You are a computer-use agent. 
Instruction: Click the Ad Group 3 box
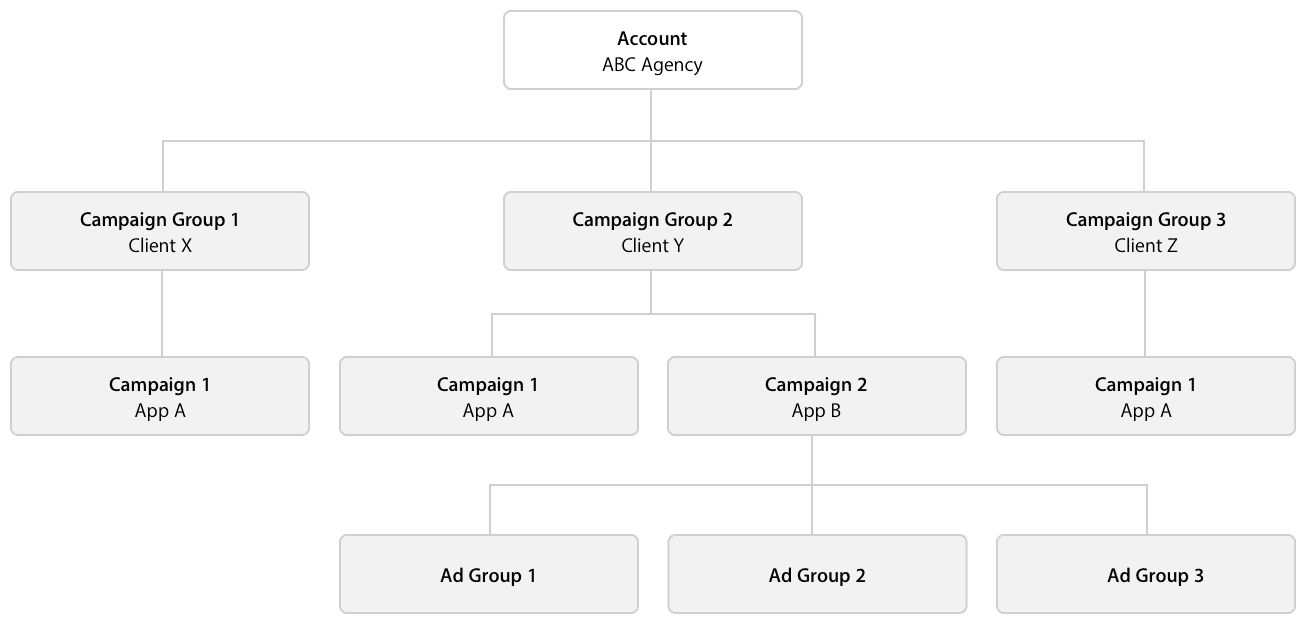coord(1145,575)
